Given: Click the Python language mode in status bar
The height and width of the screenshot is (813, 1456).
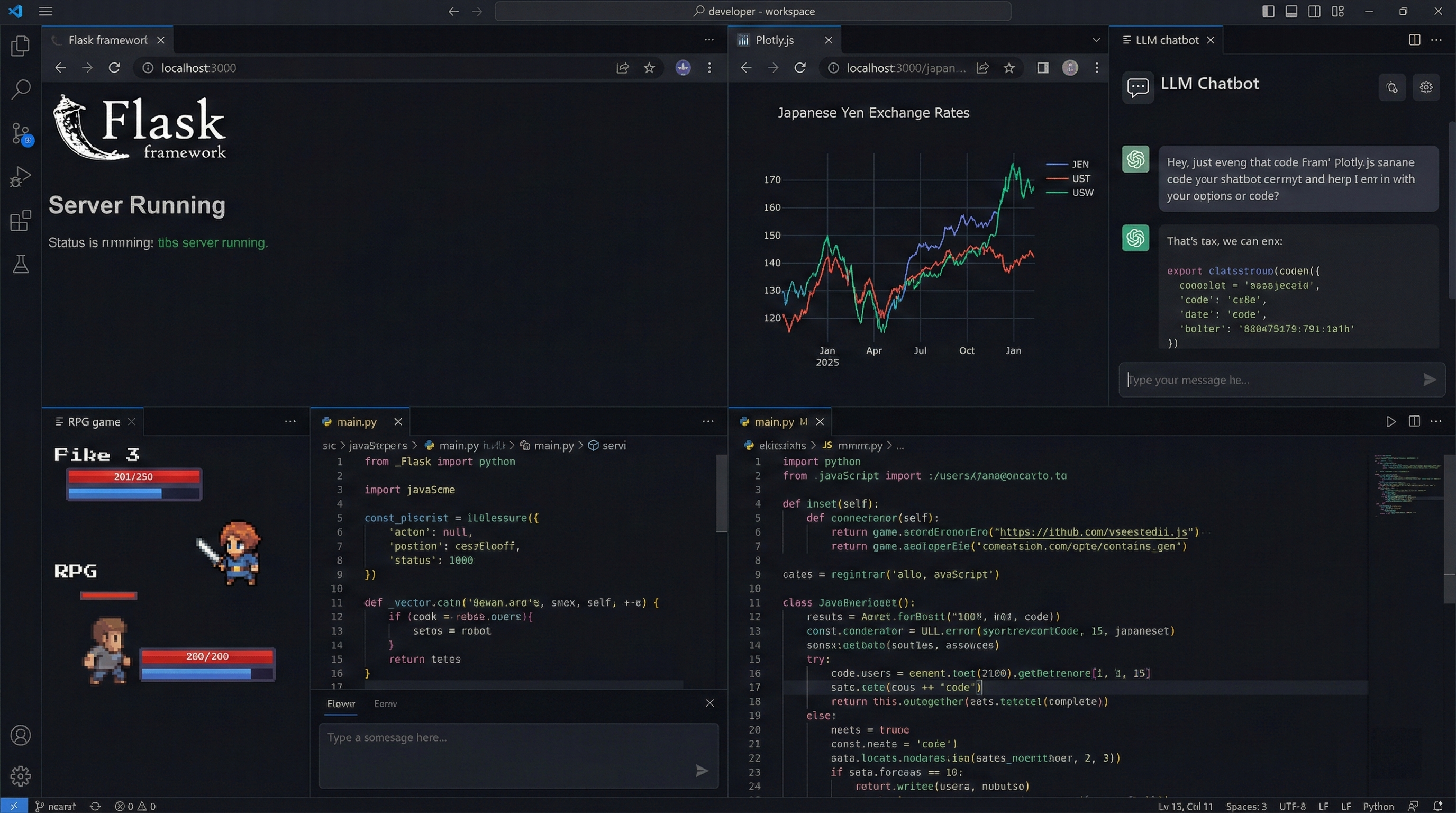Looking at the screenshot, I should (x=1378, y=806).
